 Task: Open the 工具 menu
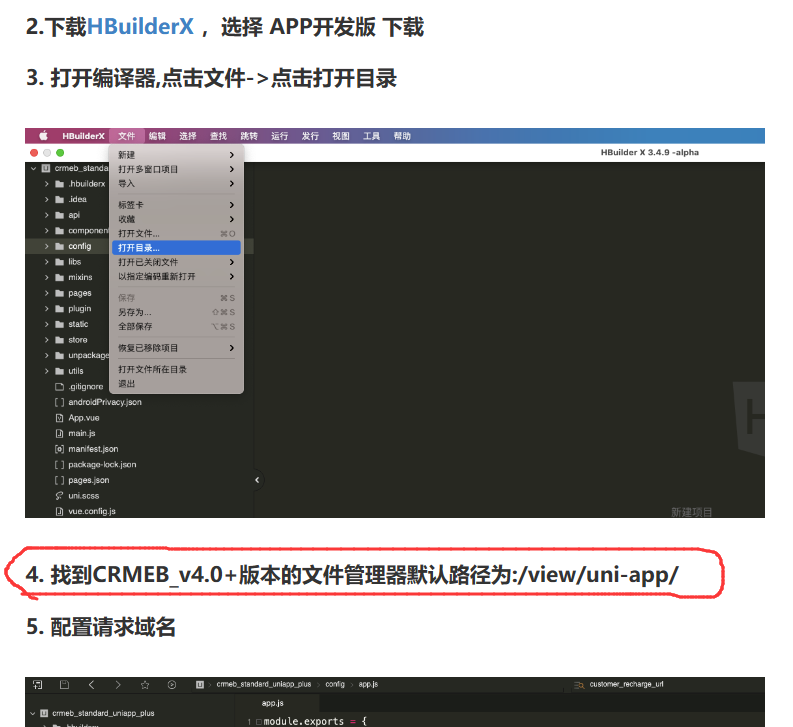tap(371, 136)
